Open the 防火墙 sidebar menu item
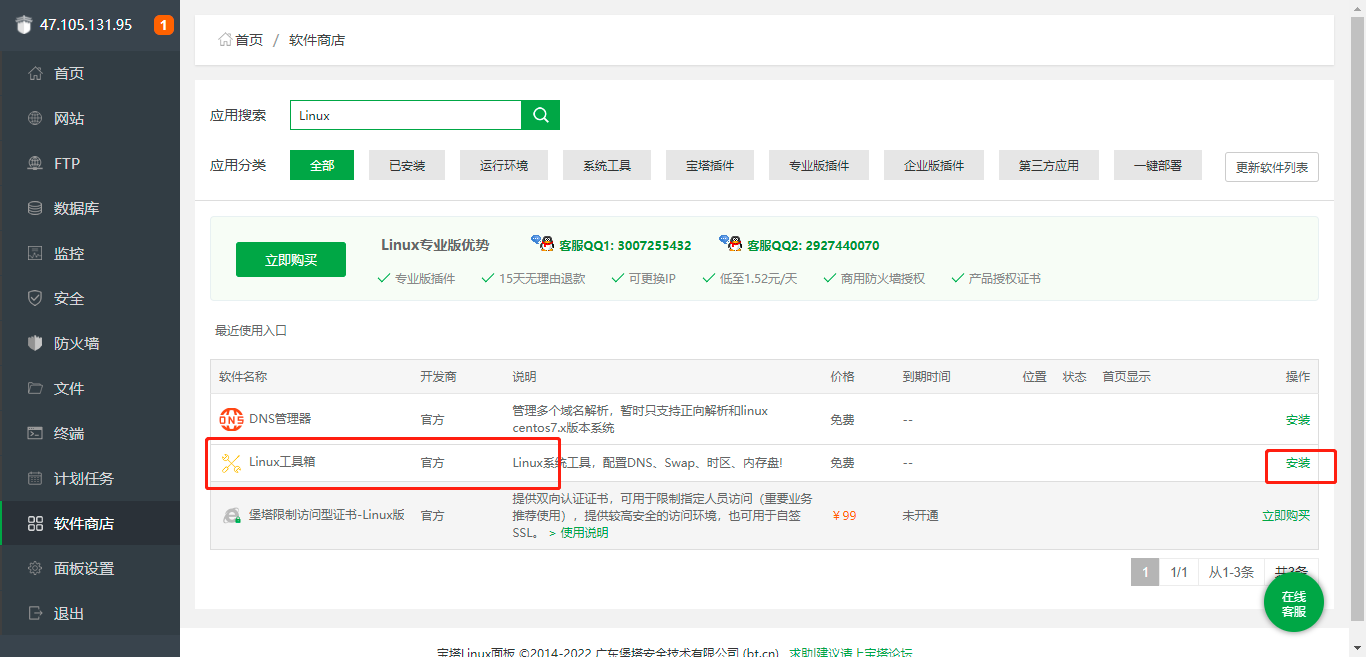1366x657 pixels. [90, 343]
